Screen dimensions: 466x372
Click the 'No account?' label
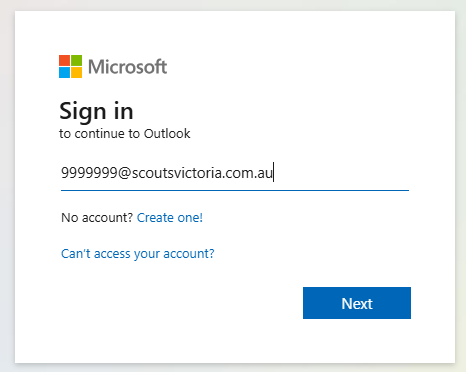click(97, 218)
